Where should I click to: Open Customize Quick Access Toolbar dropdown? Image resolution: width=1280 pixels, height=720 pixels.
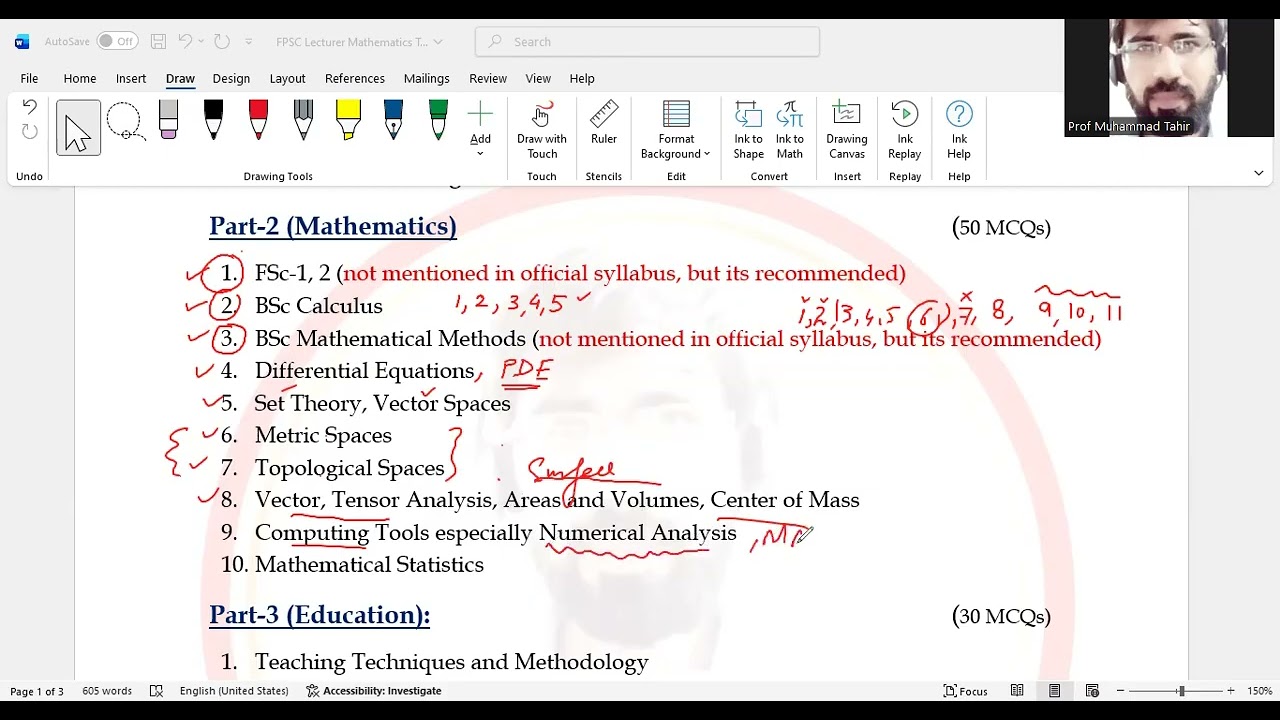(x=249, y=42)
